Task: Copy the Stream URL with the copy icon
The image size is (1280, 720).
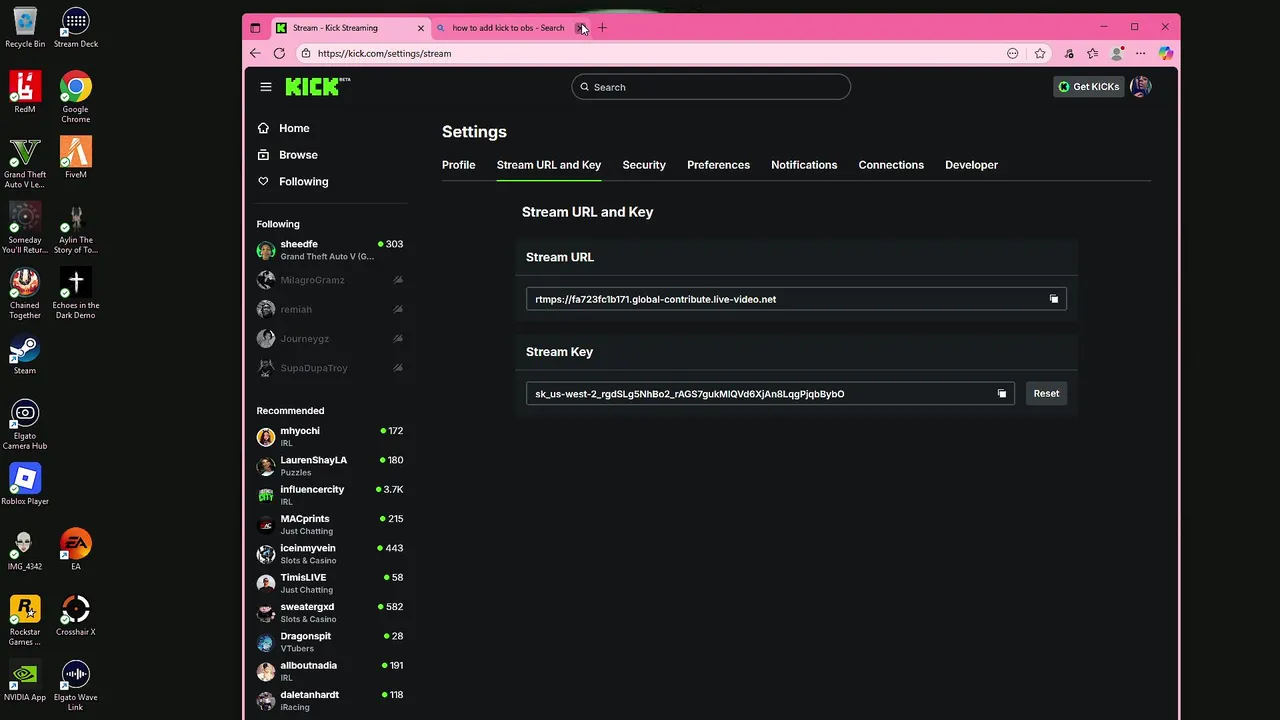Action: click(1053, 299)
